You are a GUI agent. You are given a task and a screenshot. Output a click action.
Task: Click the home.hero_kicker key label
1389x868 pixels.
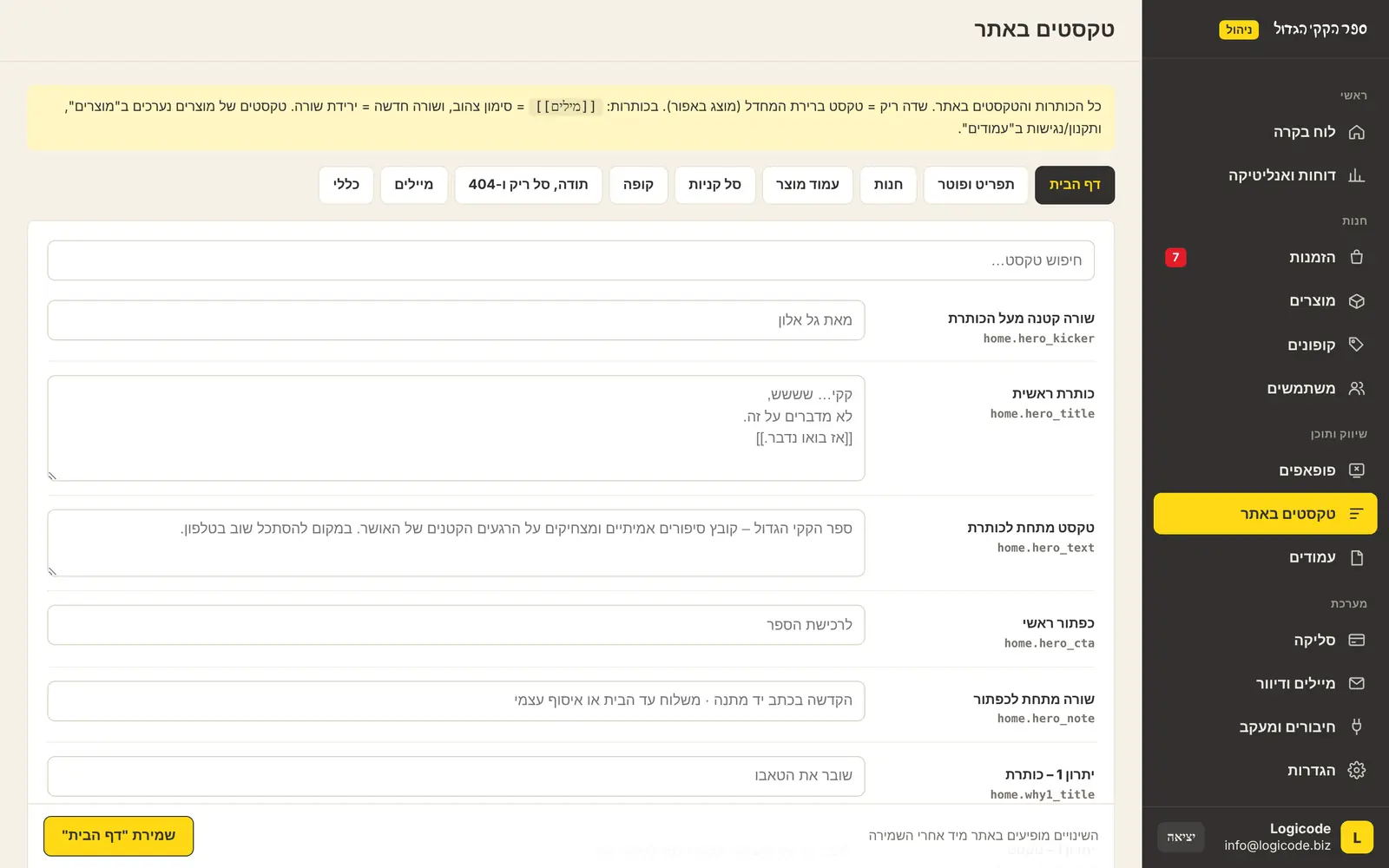(x=1038, y=339)
